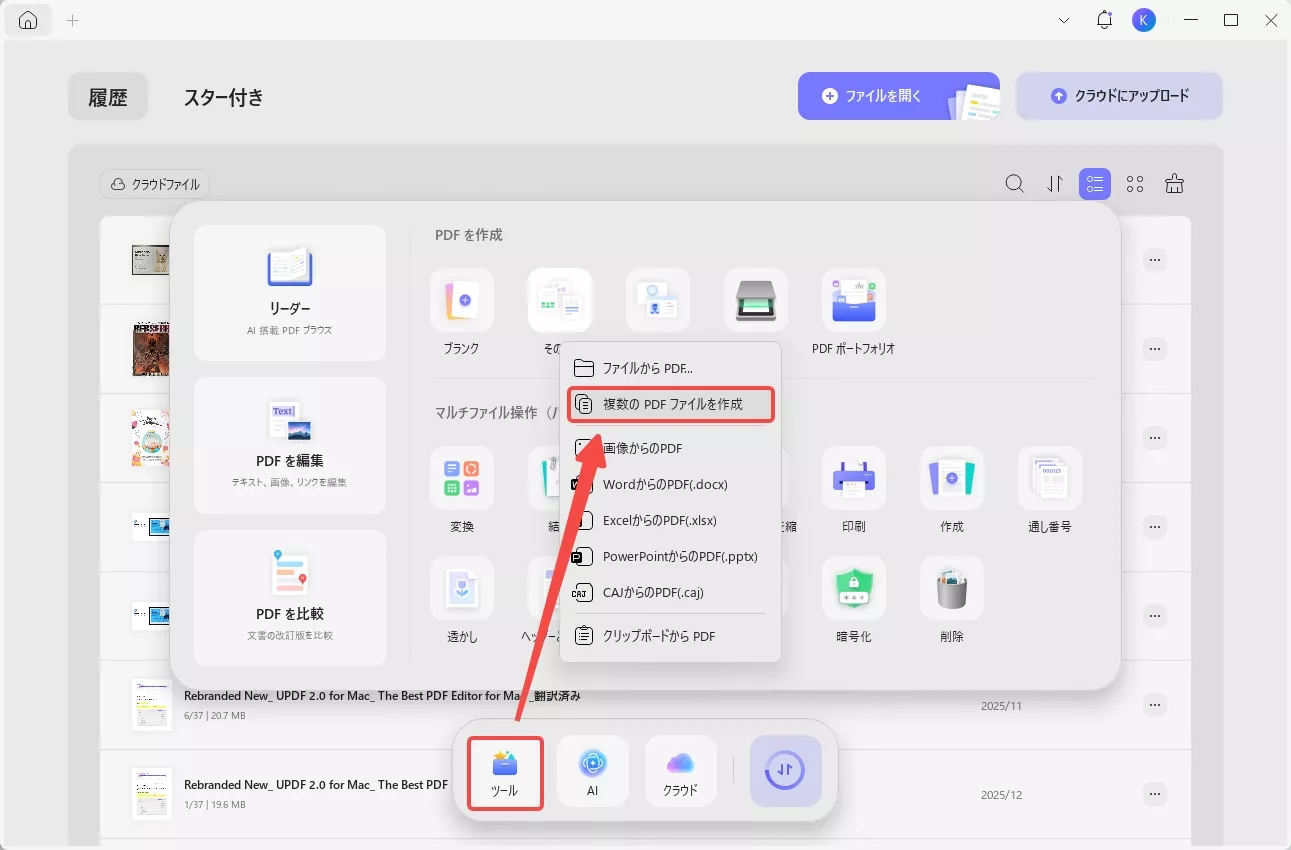1291x850 pixels.
Task: Click the 2025/11 date
Action: (x=1001, y=706)
